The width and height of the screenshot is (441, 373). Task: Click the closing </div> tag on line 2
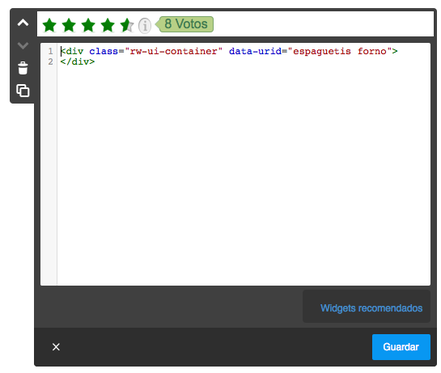tap(77, 62)
